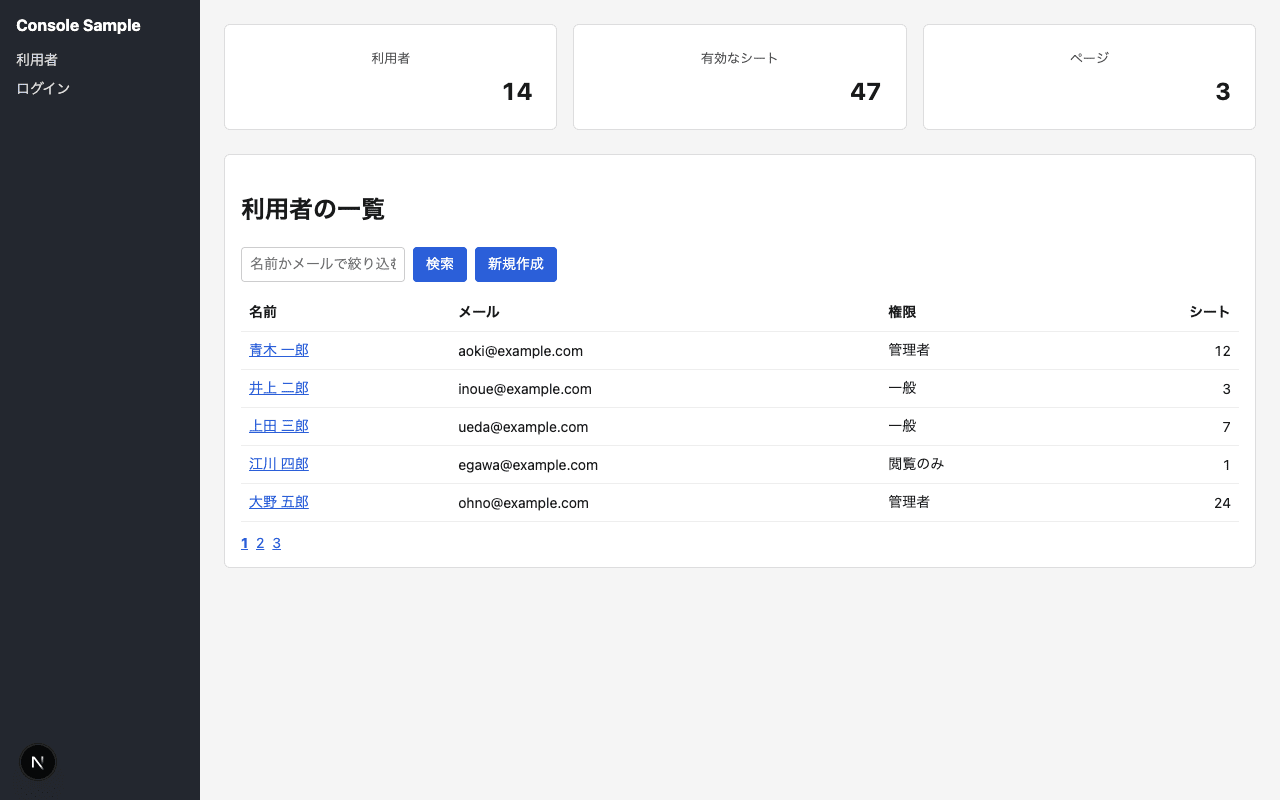Select email egawa@example.com
This screenshot has width=1280, height=800.
coord(528,465)
